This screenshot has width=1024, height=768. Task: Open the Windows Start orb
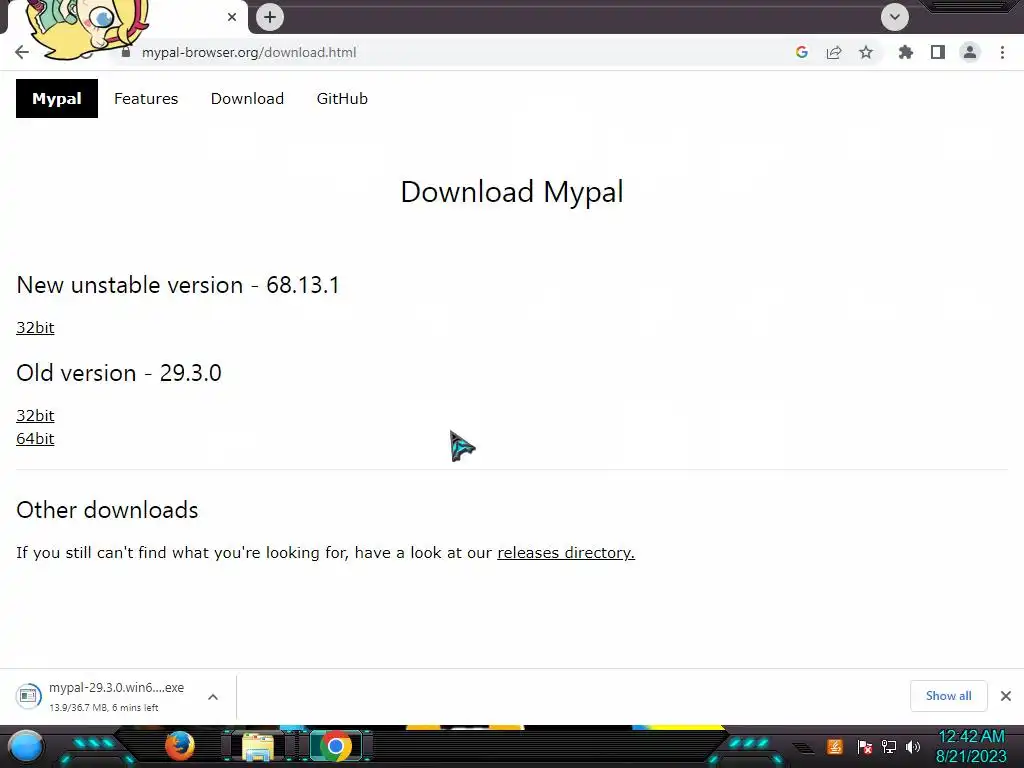tap(26, 746)
